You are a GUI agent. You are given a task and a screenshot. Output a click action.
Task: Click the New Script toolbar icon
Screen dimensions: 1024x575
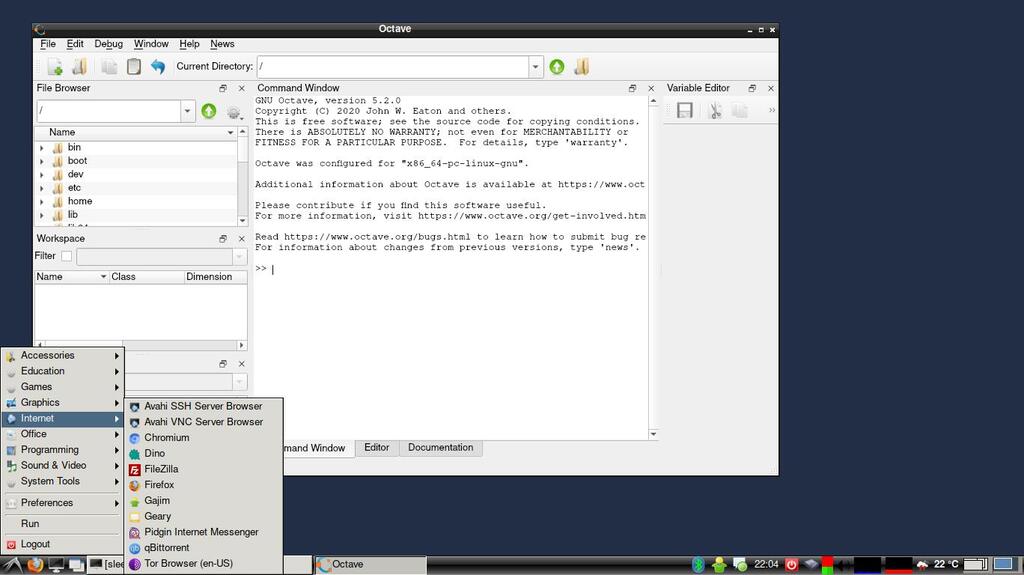click(55, 67)
